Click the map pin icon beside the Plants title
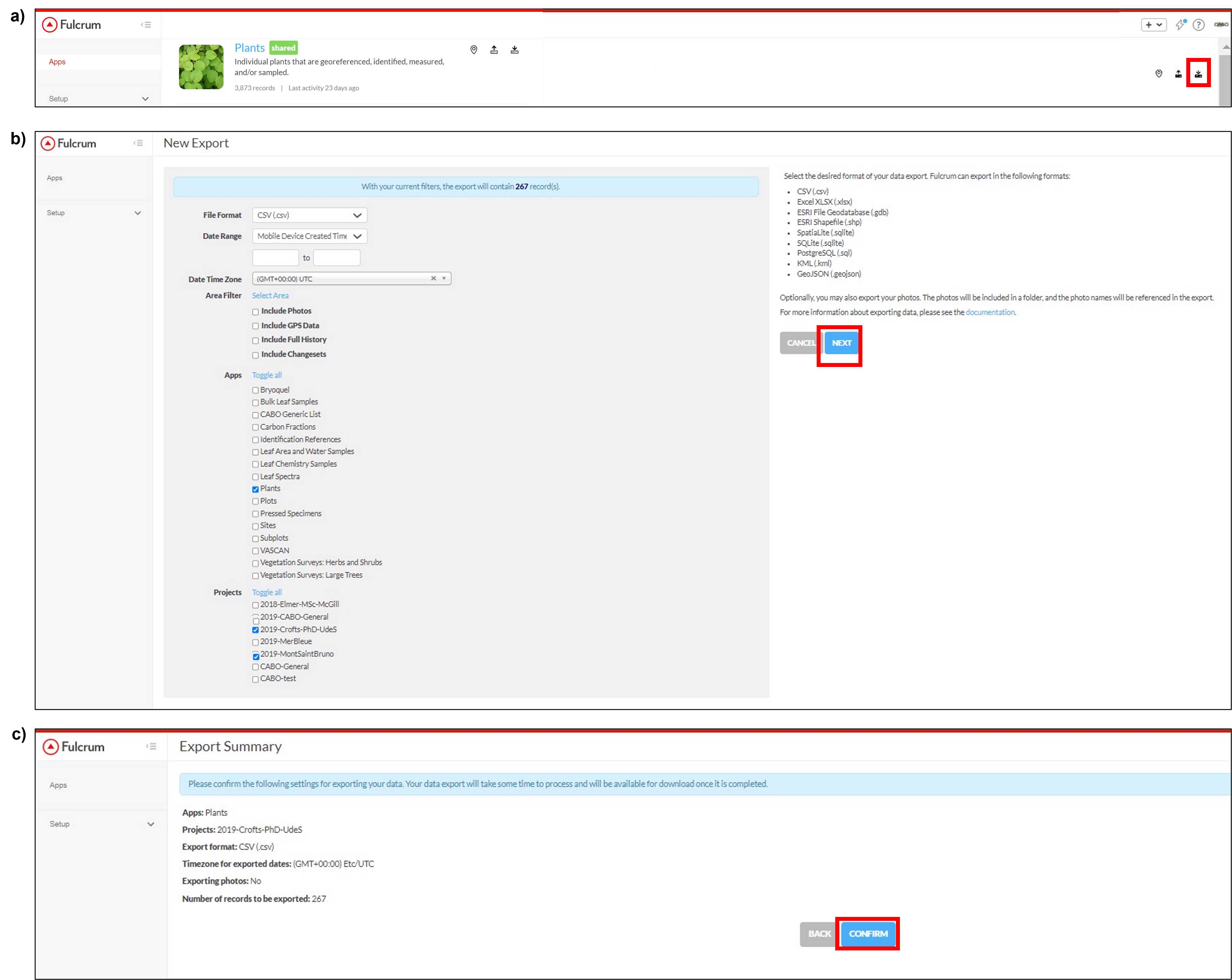Screen dimensions: 1232x980 pos(474,50)
